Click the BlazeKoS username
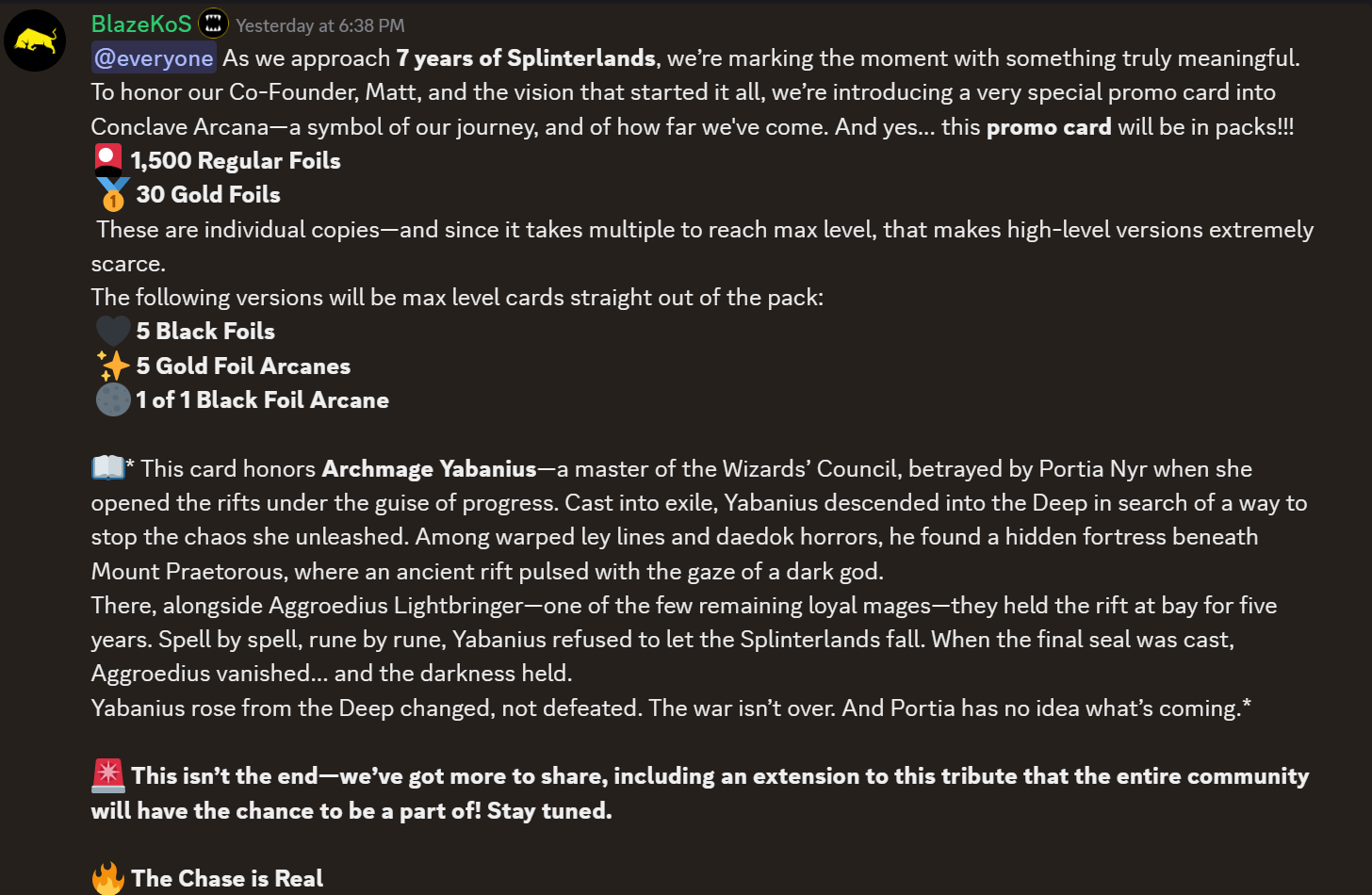This screenshot has width=1372, height=895. click(141, 24)
